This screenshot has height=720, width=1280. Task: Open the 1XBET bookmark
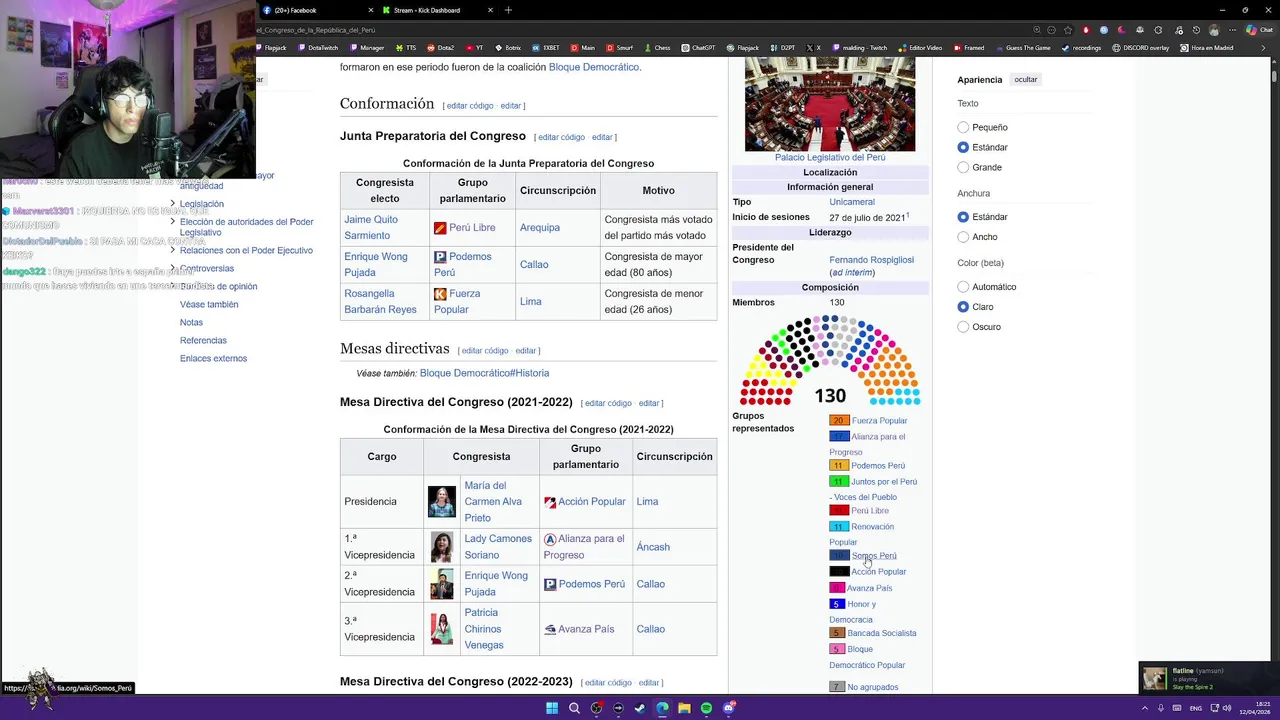tap(546, 48)
